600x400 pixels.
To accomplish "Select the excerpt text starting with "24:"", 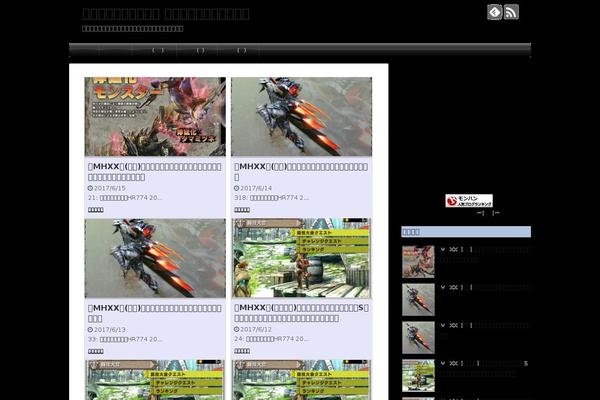I will tap(272, 339).
